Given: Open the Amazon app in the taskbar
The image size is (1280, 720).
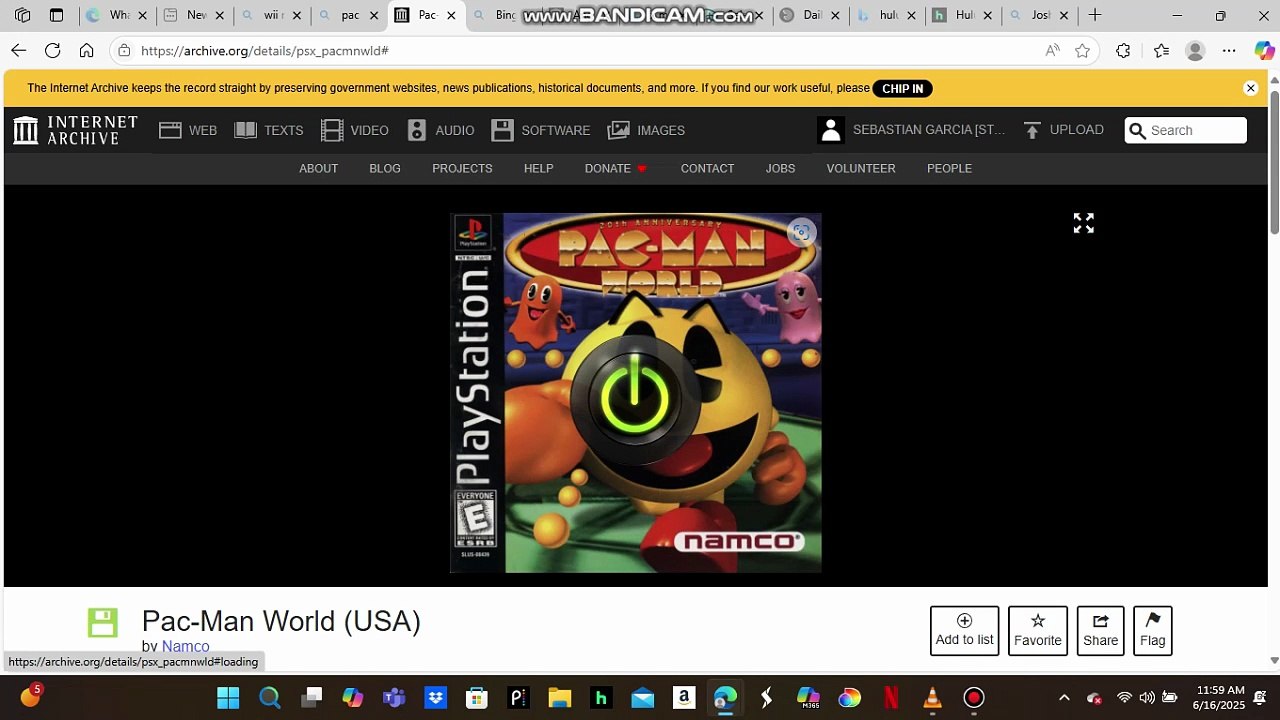Looking at the screenshot, I should click(684, 698).
